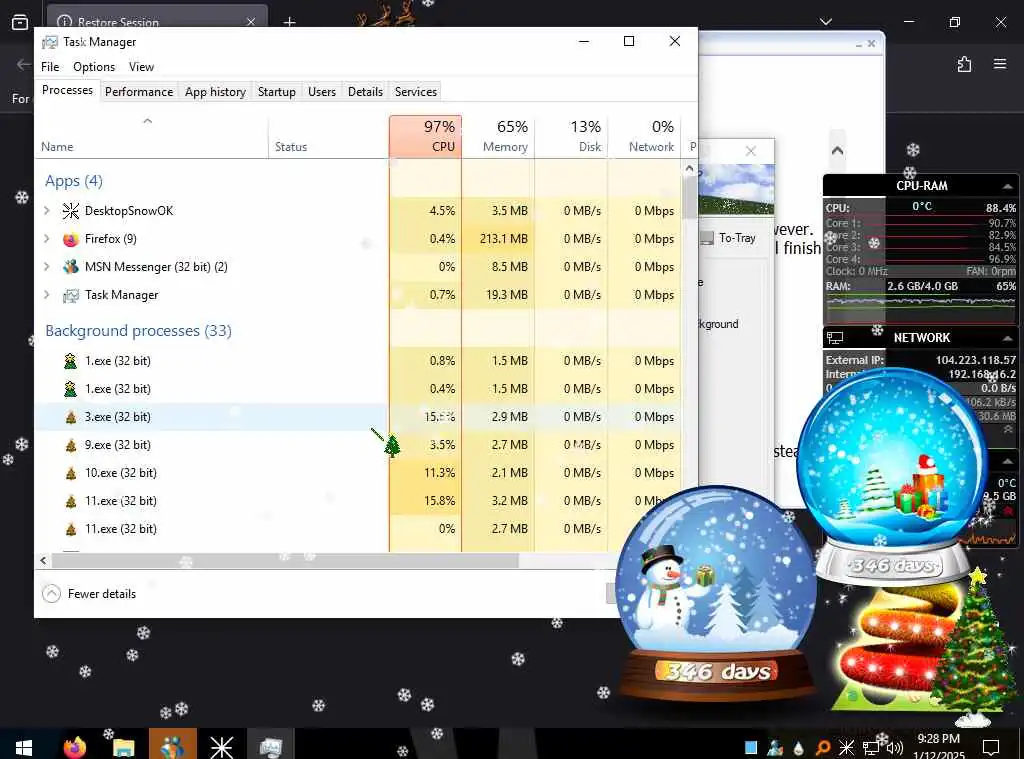This screenshot has width=1024, height=759.
Task: Open the notification center icon
Action: [991, 747]
